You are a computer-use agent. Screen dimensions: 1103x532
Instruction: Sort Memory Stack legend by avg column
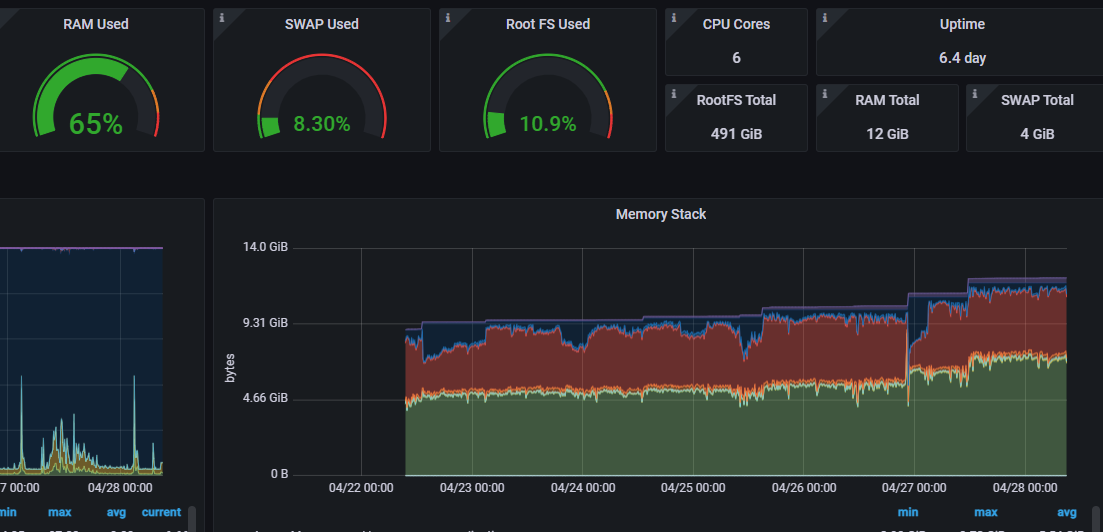click(1066, 512)
